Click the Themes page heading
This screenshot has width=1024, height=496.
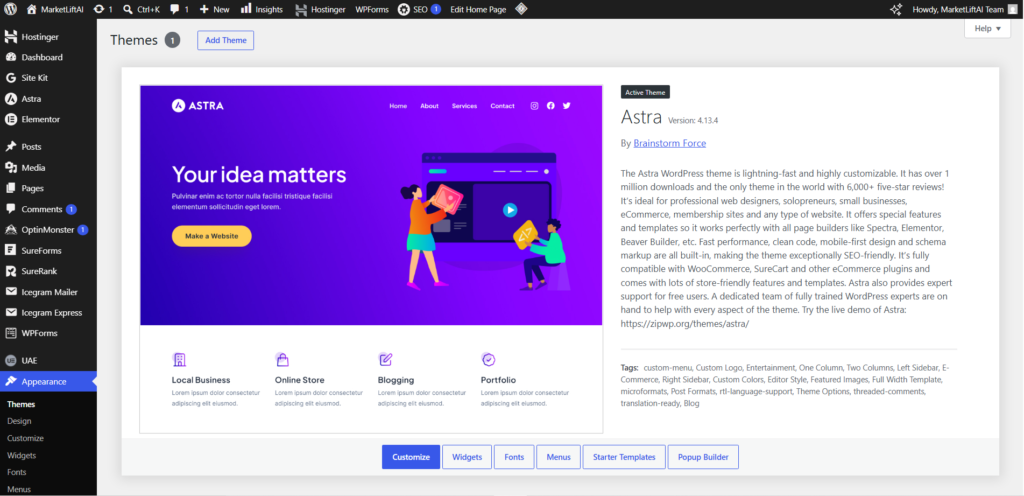tap(134, 40)
